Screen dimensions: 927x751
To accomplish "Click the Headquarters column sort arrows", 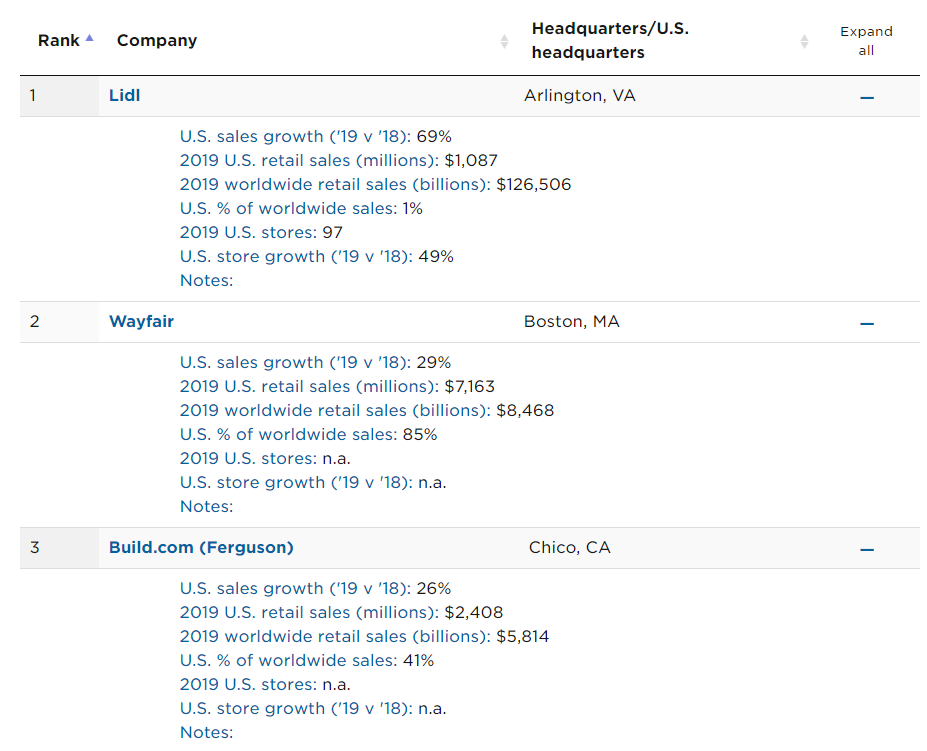I will (804, 41).
